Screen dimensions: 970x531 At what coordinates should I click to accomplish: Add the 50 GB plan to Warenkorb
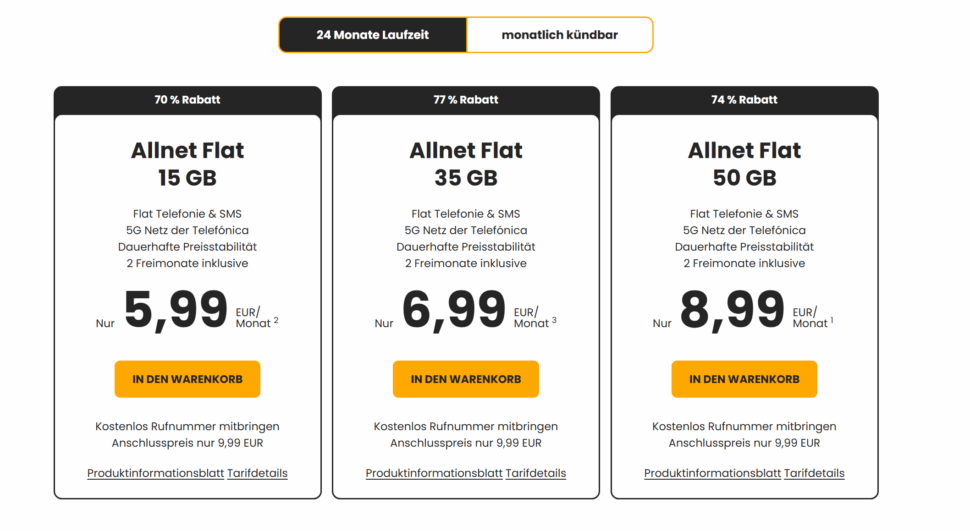pos(744,379)
